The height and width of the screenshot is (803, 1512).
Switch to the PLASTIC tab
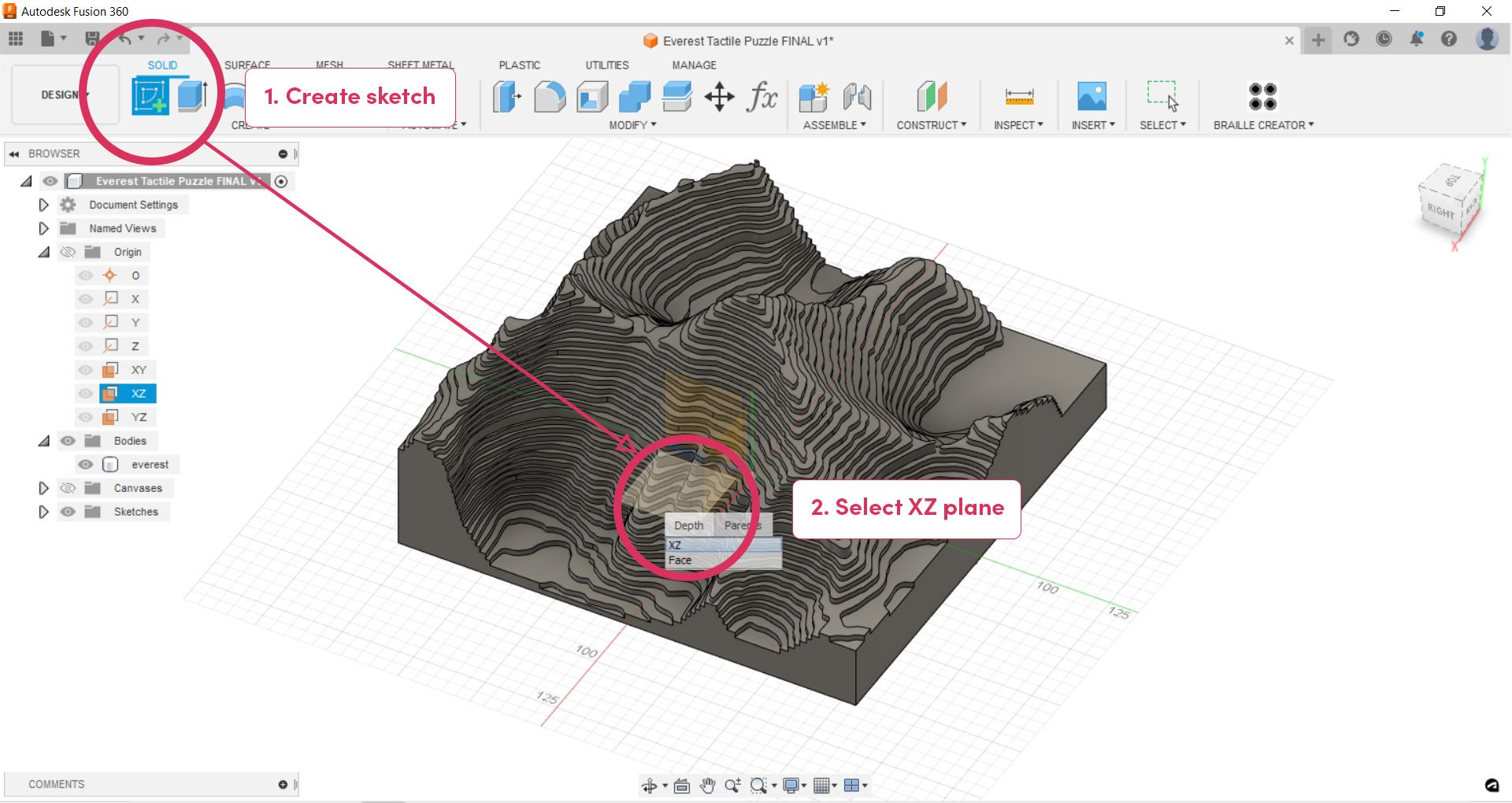(x=519, y=65)
